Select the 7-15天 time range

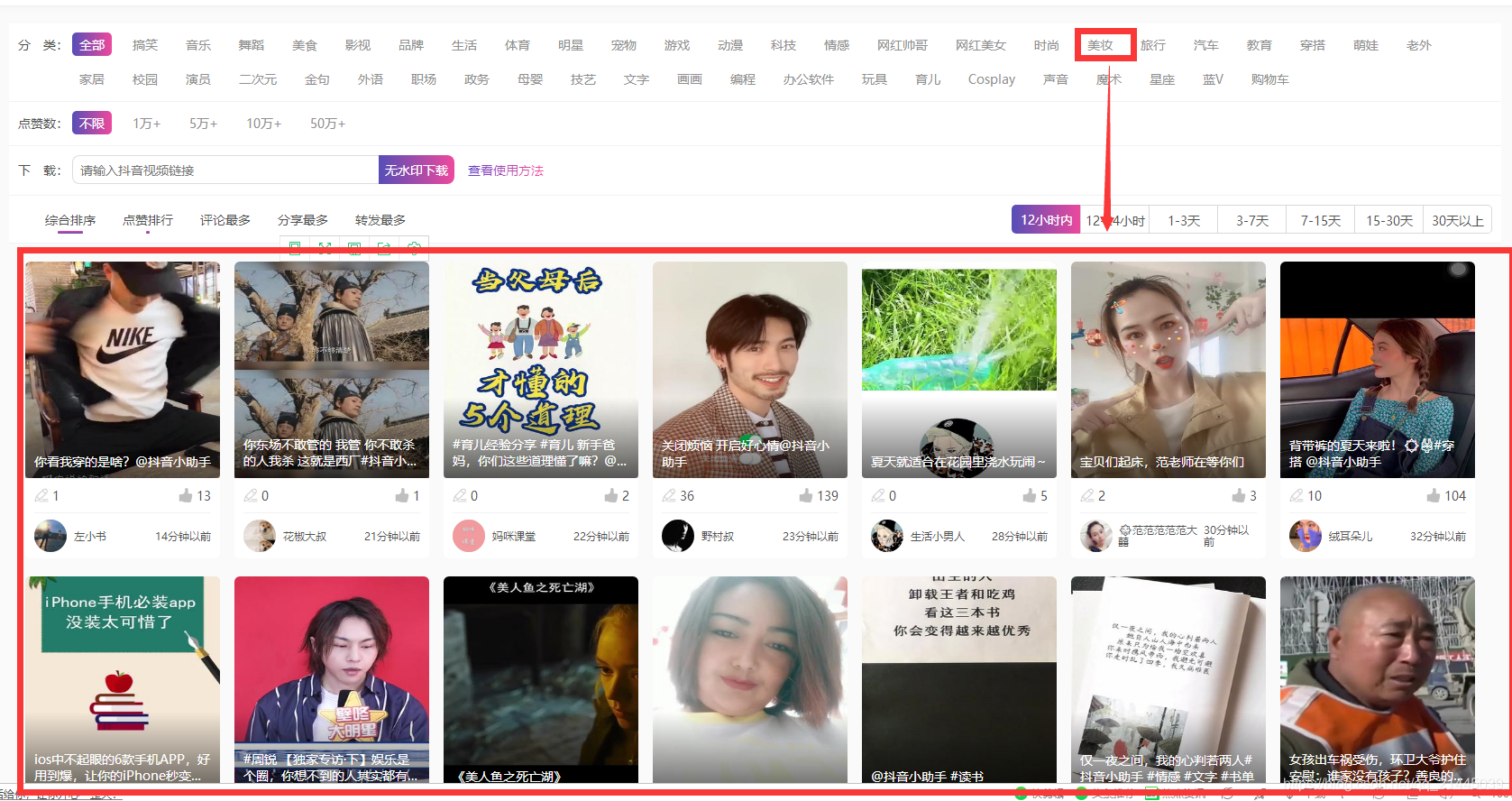pyautogui.click(x=1321, y=220)
